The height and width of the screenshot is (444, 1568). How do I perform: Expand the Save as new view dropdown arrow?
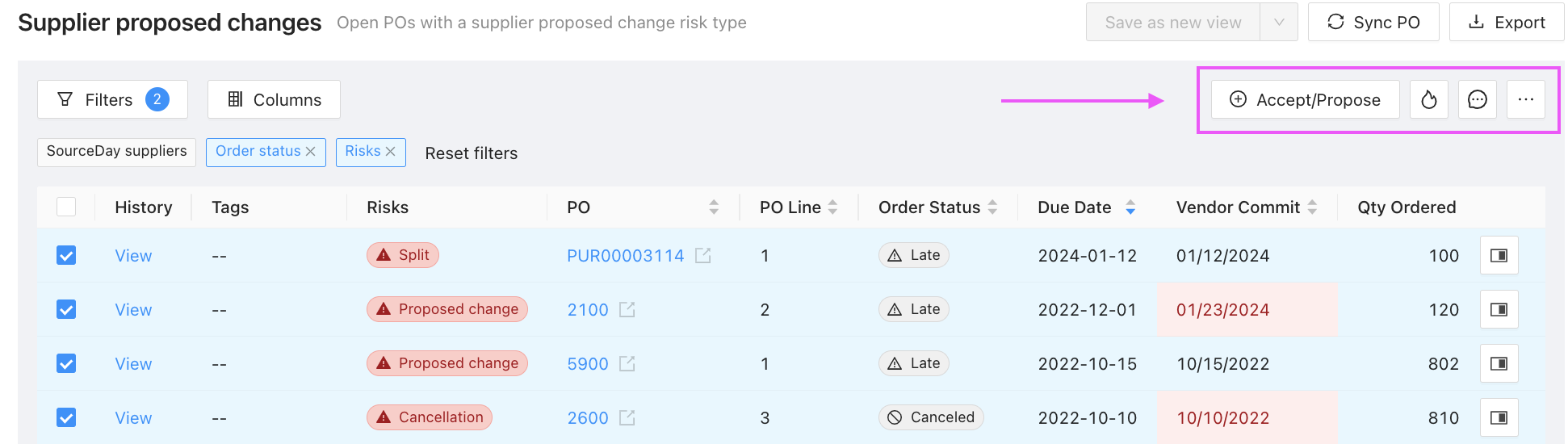tap(1279, 23)
